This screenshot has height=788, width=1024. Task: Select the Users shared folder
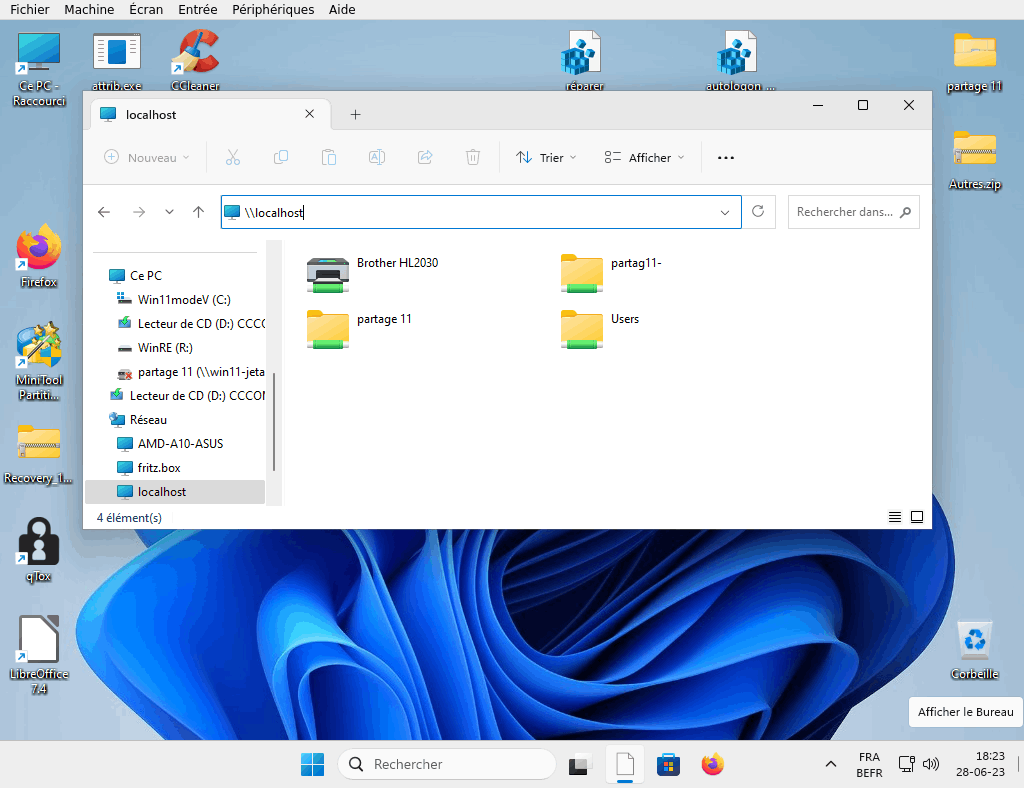pos(600,330)
